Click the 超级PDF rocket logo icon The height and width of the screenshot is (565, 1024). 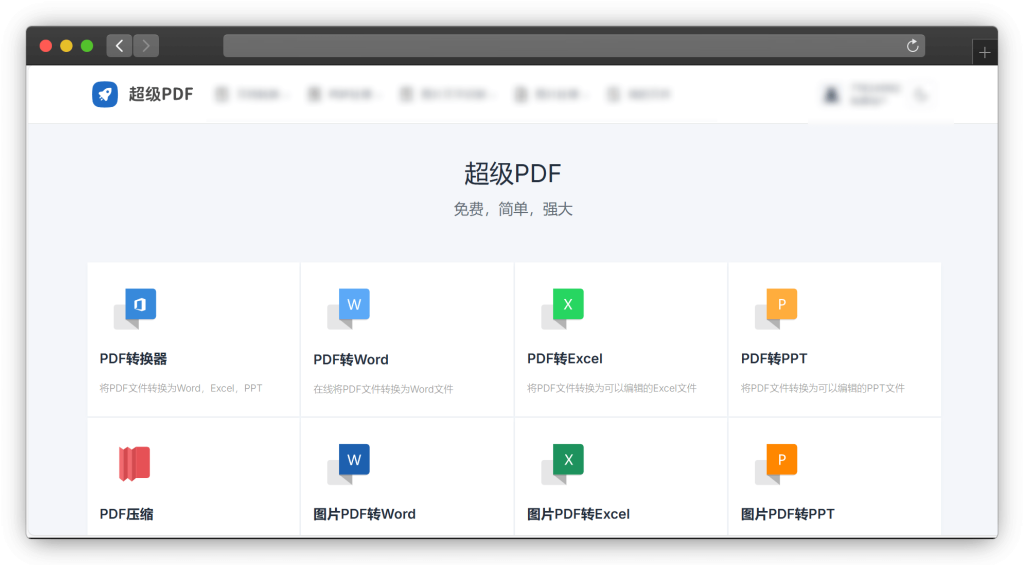(x=104, y=94)
